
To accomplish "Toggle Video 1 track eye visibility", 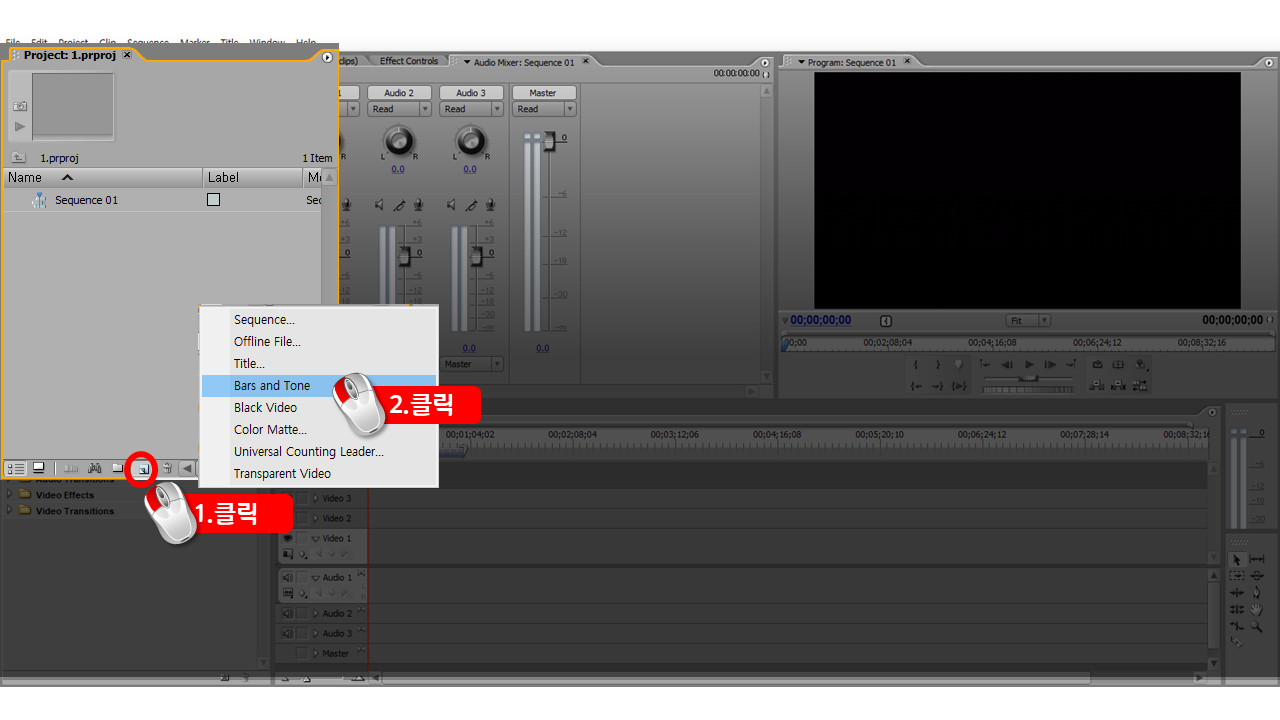I will coord(287,538).
